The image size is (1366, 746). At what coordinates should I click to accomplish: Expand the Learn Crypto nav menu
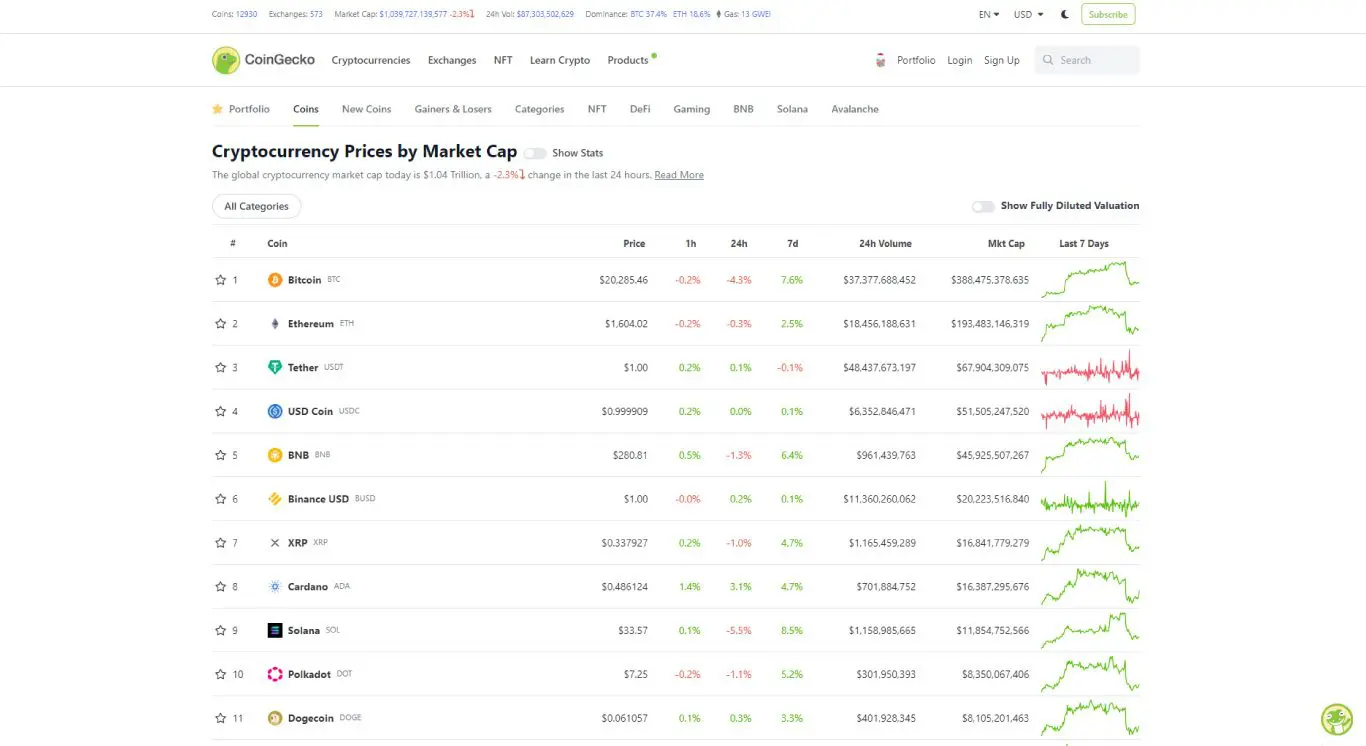[x=560, y=60]
